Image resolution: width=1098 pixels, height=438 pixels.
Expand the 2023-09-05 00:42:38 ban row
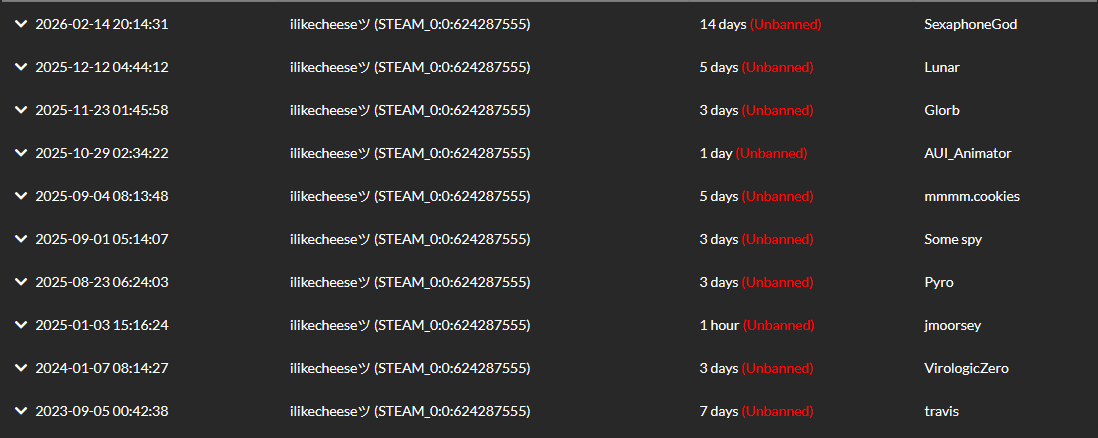click(21, 411)
